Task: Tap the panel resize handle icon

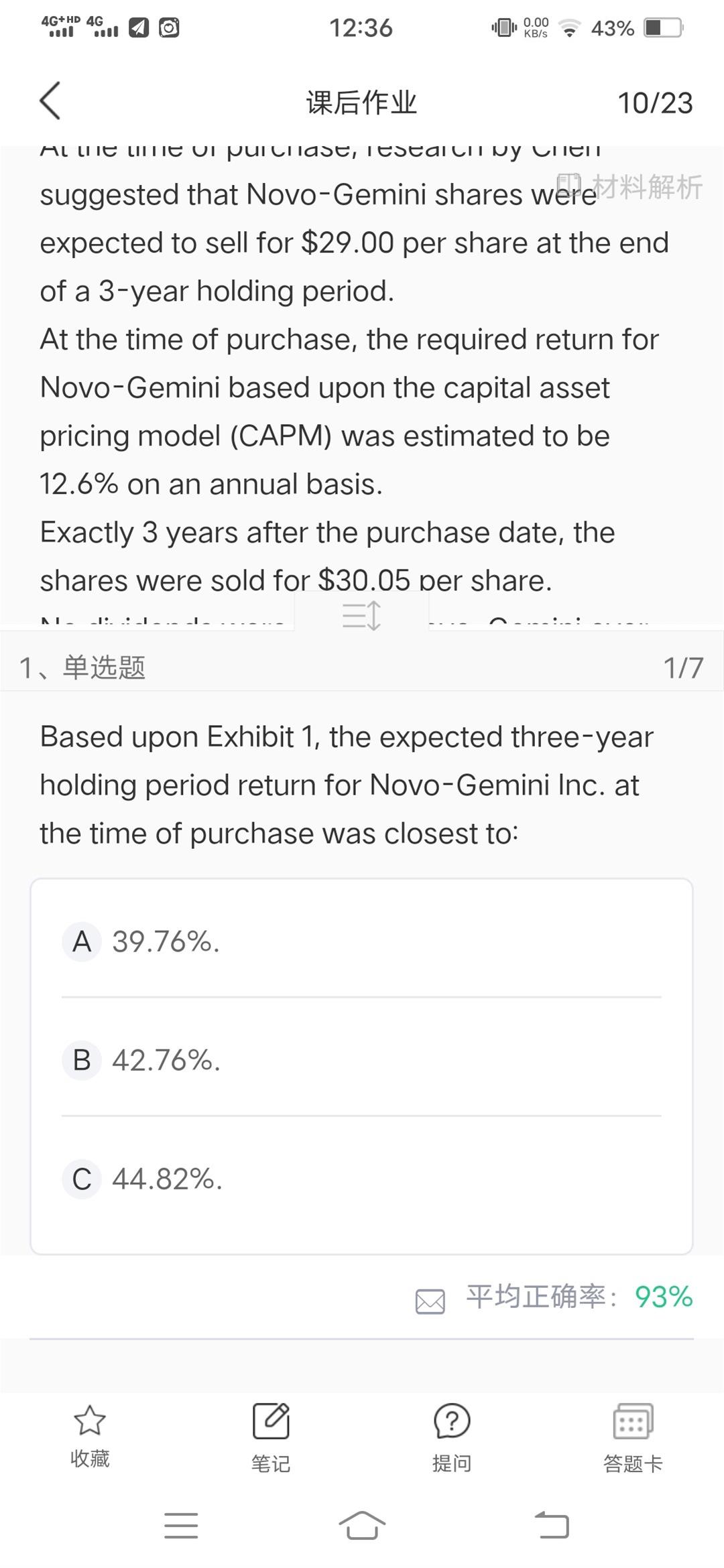Action: click(x=361, y=614)
